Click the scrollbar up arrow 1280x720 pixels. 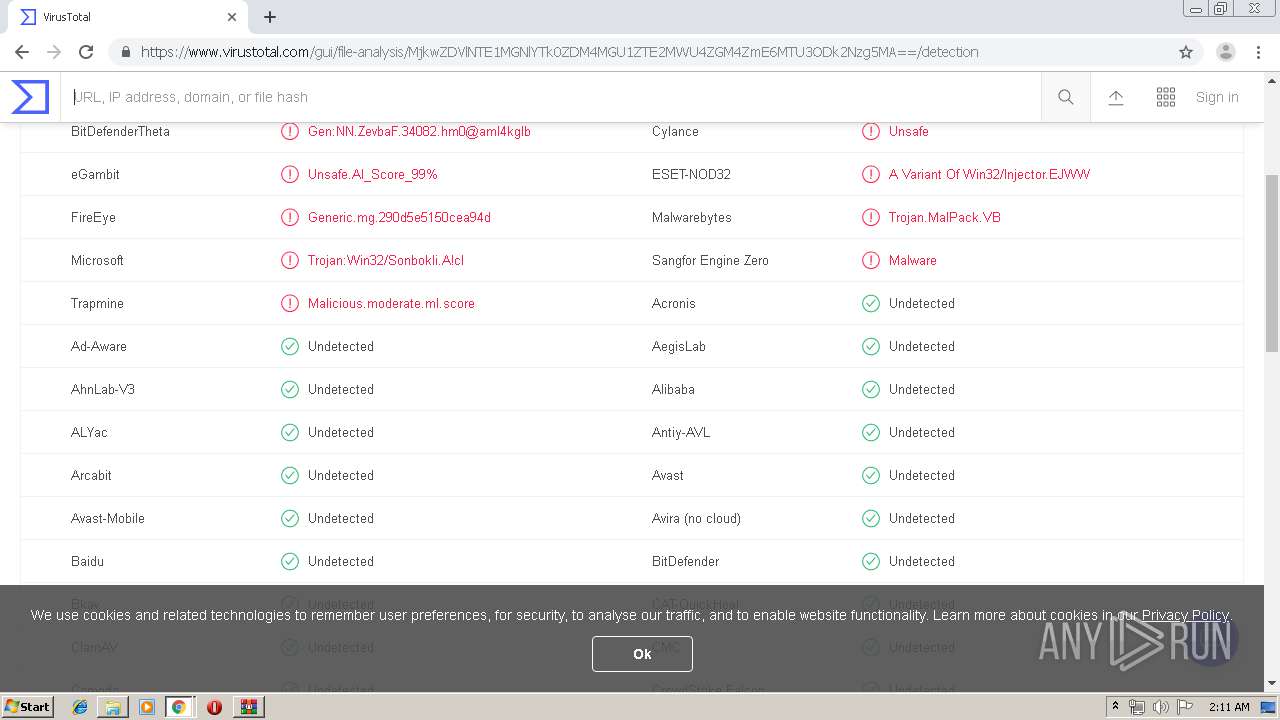point(1272,81)
